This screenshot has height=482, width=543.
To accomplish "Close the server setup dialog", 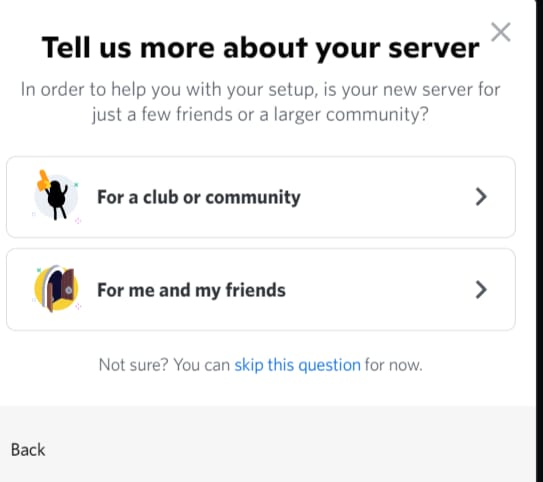I will 501,32.
